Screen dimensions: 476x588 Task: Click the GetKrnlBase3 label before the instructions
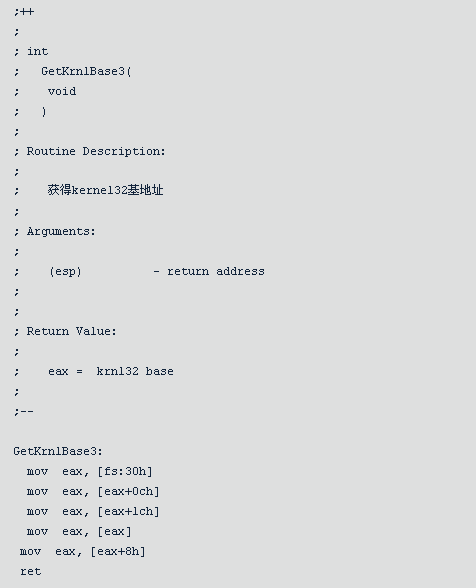[58, 451]
